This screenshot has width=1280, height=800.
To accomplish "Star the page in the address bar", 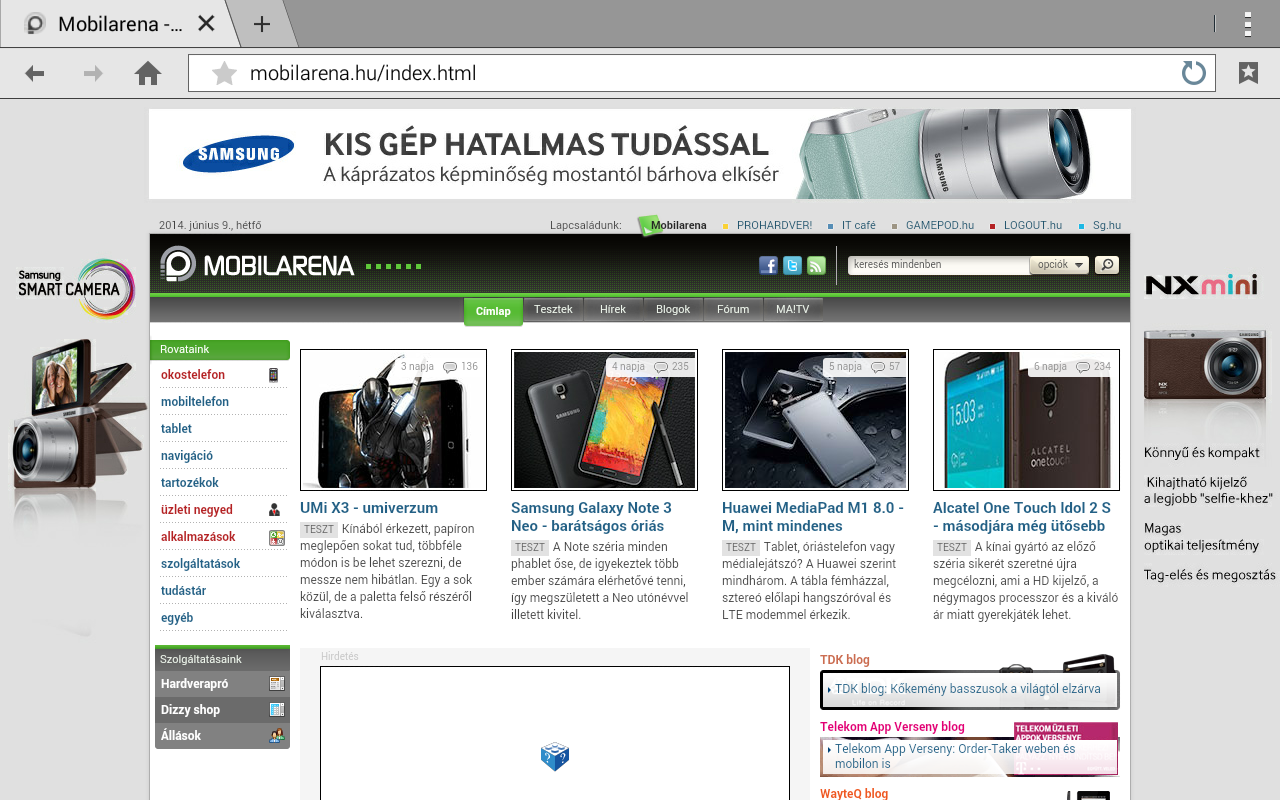I will coord(224,73).
